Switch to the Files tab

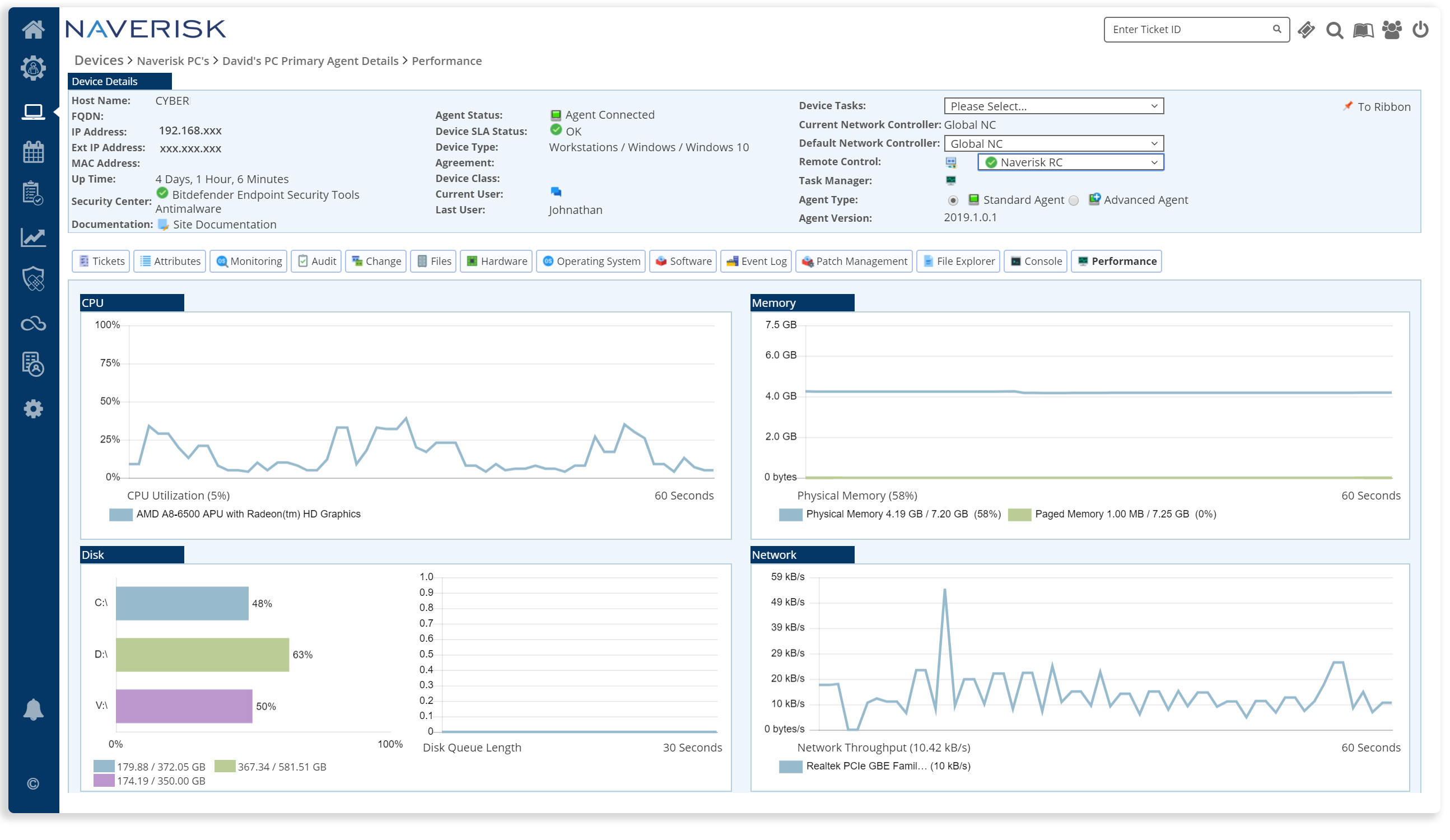[434, 261]
